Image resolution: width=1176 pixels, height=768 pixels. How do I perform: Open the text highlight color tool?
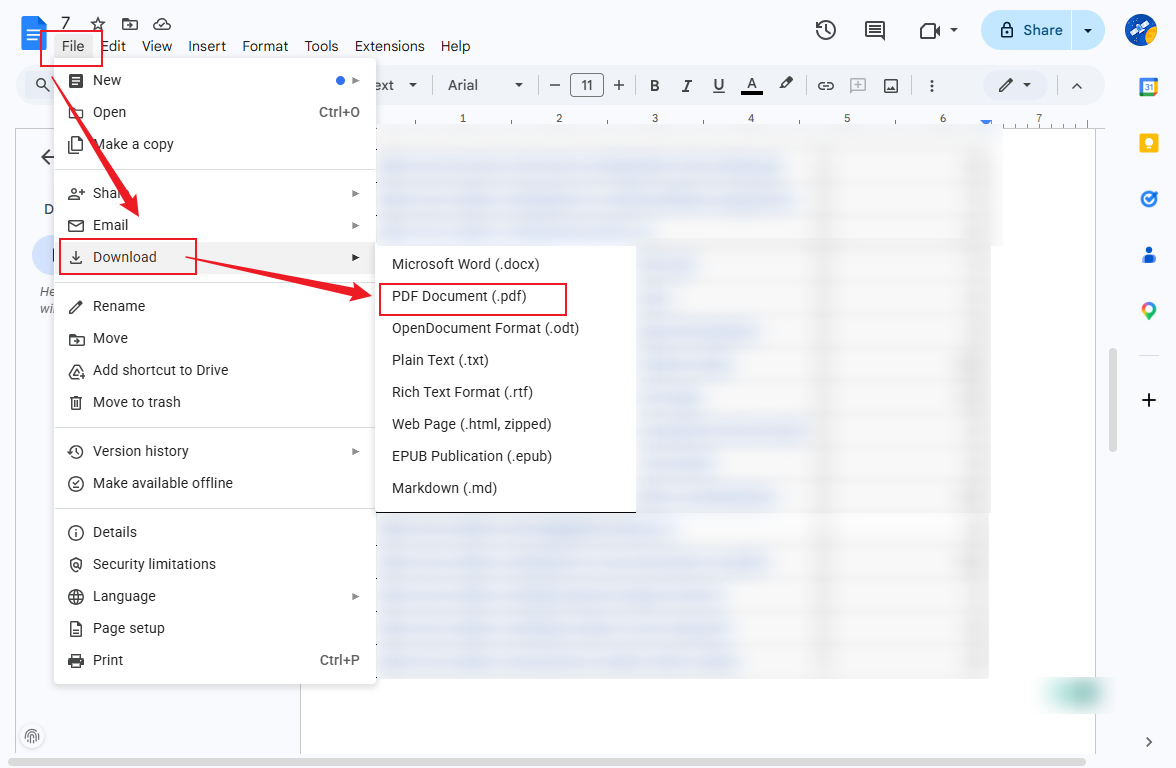click(786, 85)
